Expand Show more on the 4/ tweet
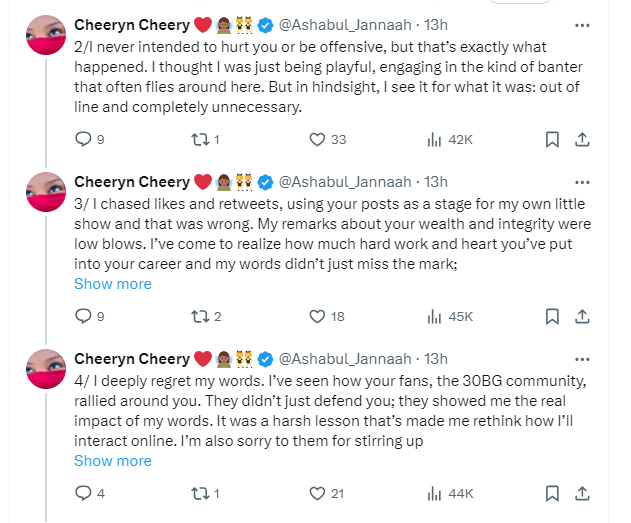 tap(113, 461)
